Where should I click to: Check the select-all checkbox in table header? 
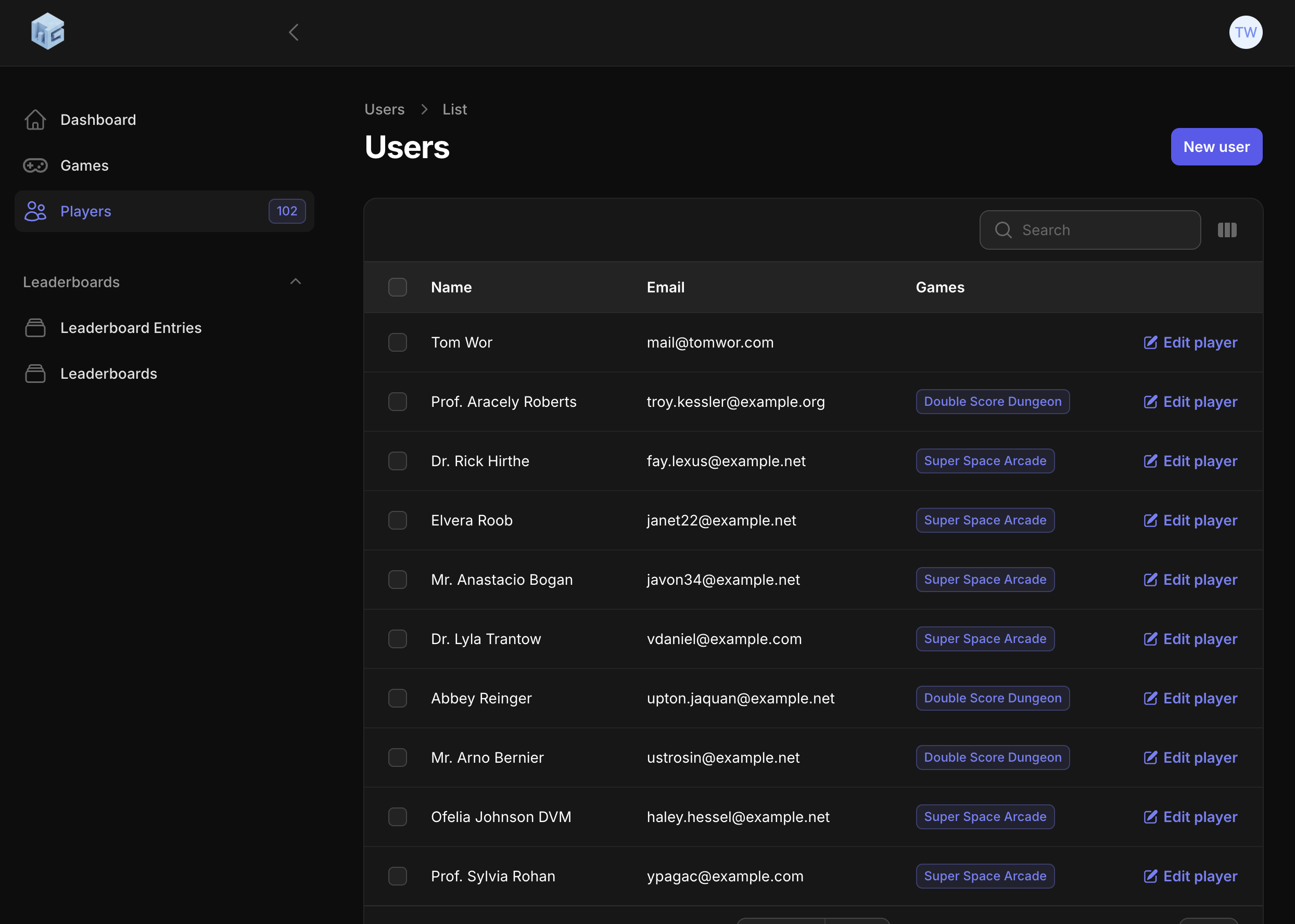pyautogui.click(x=397, y=287)
